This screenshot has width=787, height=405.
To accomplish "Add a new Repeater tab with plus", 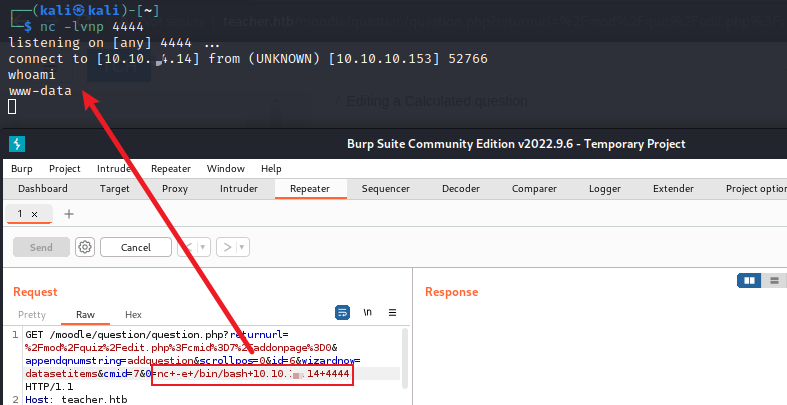I will [x=69, y=214].
